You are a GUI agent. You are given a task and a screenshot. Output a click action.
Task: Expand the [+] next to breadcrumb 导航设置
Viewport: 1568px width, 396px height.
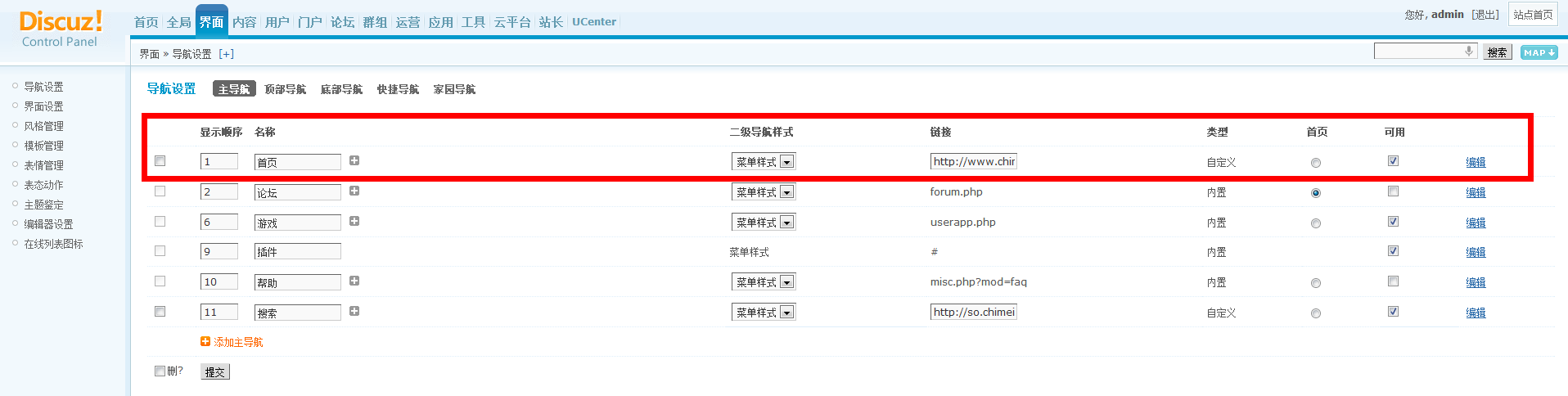[227, 54]
